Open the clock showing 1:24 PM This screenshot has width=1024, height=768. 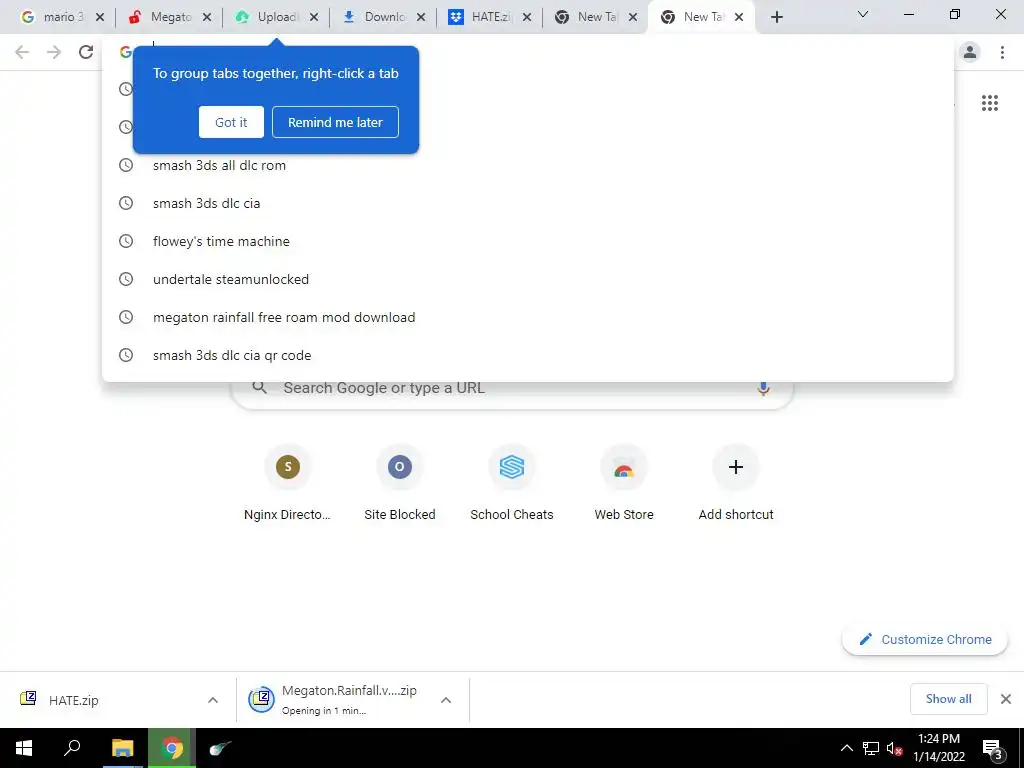pyautogui.click(x=938, y=748)
